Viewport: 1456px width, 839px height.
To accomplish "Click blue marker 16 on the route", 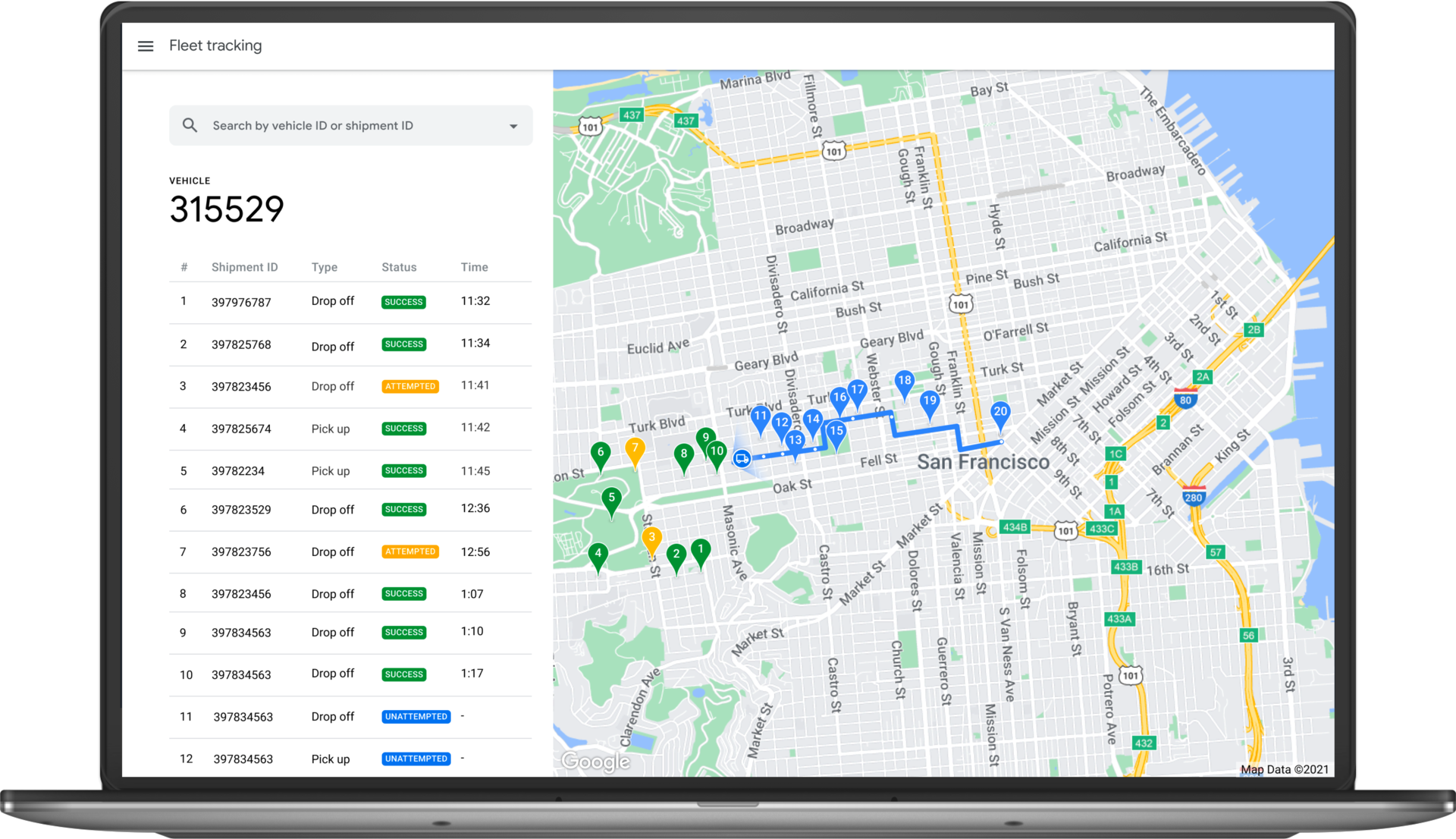I will click(x=839, y=396).
